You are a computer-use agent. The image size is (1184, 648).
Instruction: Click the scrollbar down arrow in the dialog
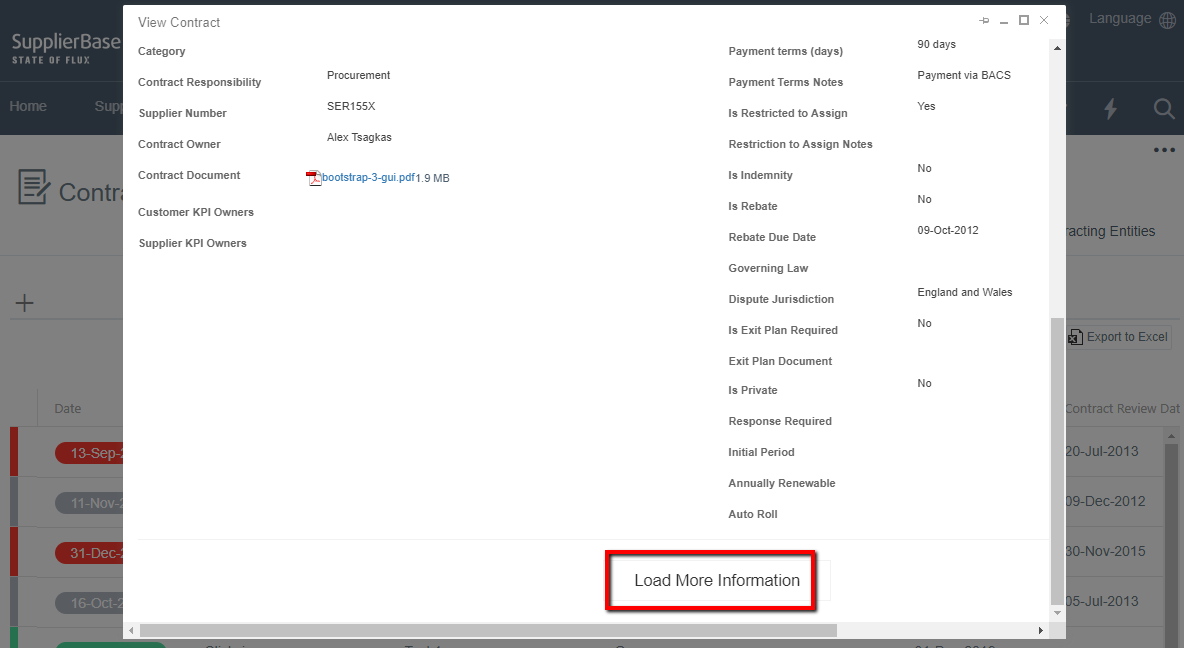[1057, 613]
